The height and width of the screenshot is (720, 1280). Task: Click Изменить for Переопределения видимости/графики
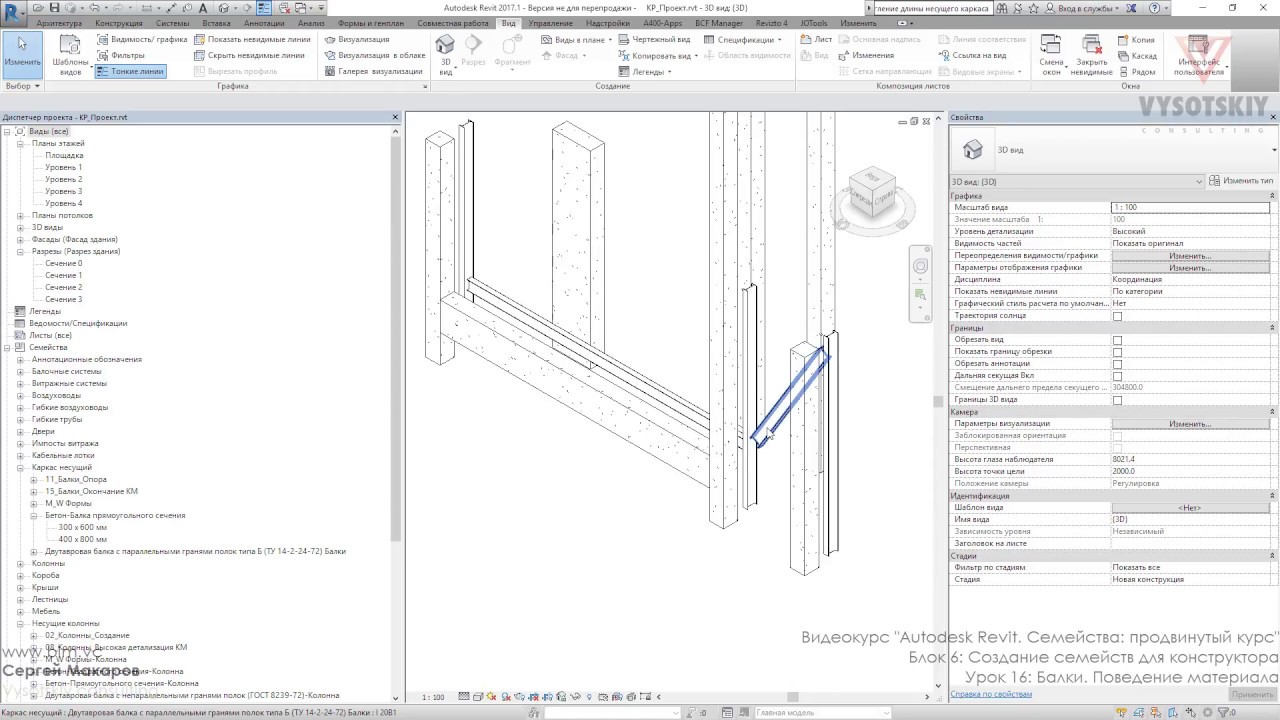point(1190,256)
